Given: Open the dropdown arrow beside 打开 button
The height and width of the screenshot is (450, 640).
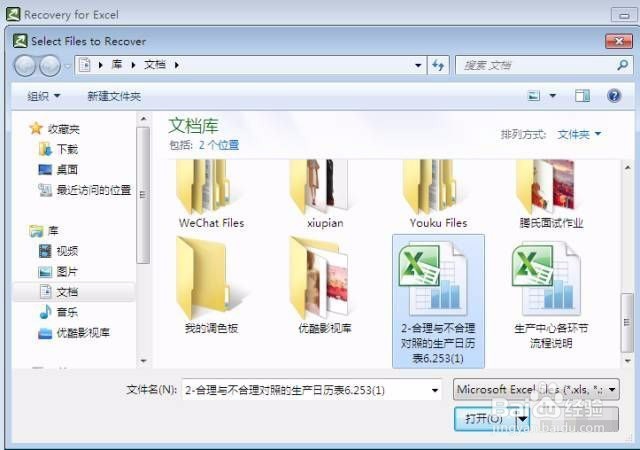Looking at the screenshot, I should (522, 419).
